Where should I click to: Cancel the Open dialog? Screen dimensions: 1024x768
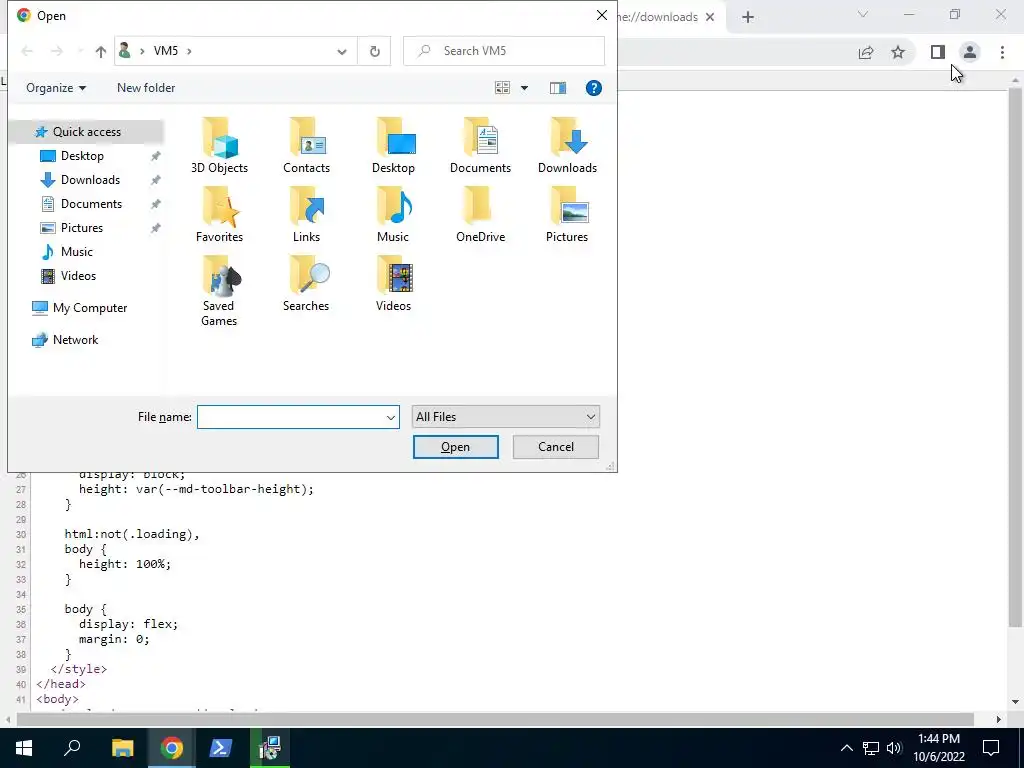click(x=556, y=447)
